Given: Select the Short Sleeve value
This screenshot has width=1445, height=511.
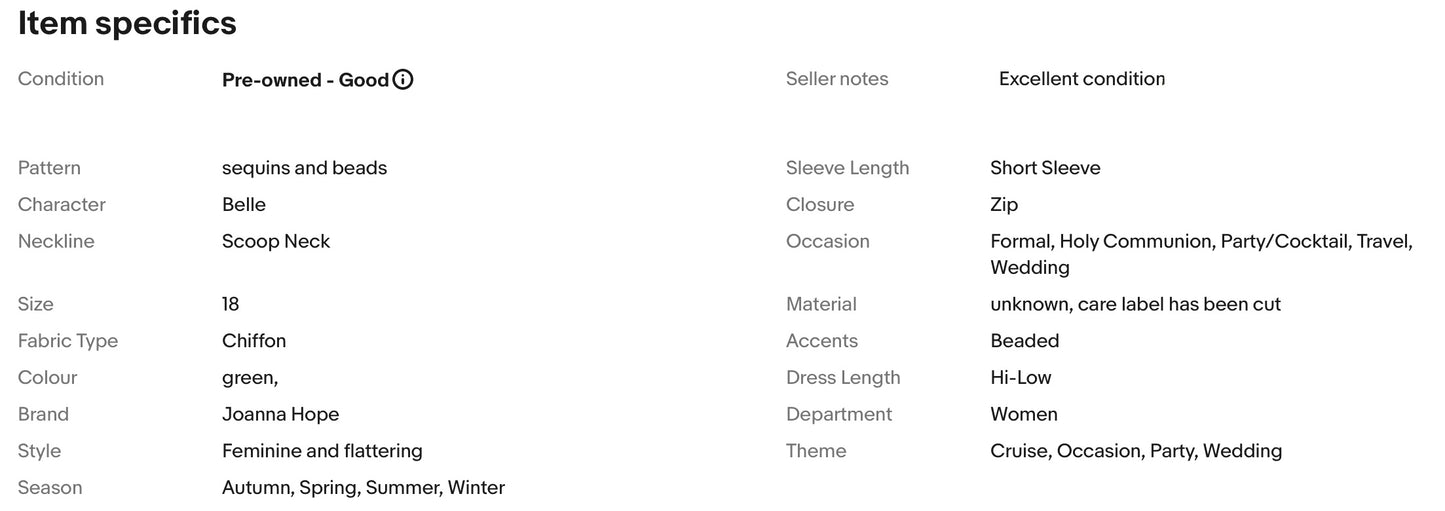Looking at the screenshot, I should click(1045, 168).
